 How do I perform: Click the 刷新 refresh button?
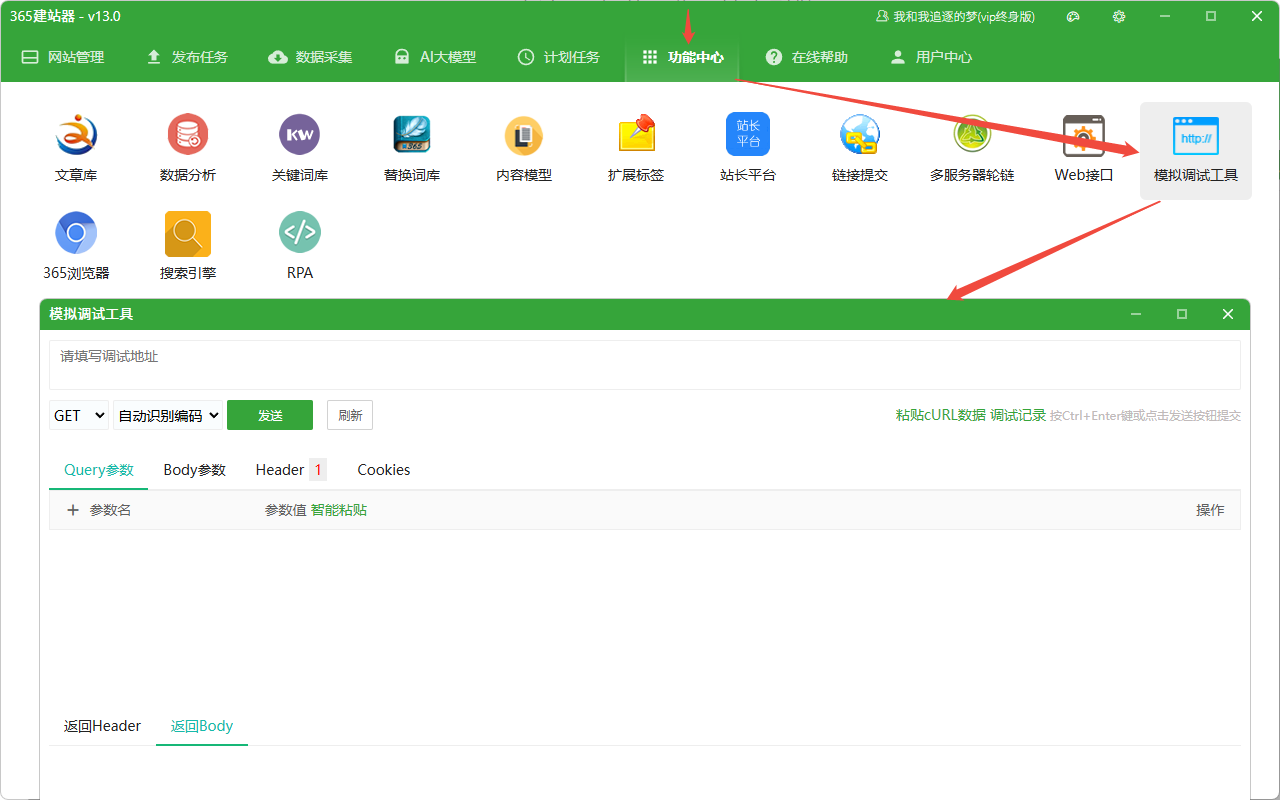pyautogui.click(x=350, y=415)
